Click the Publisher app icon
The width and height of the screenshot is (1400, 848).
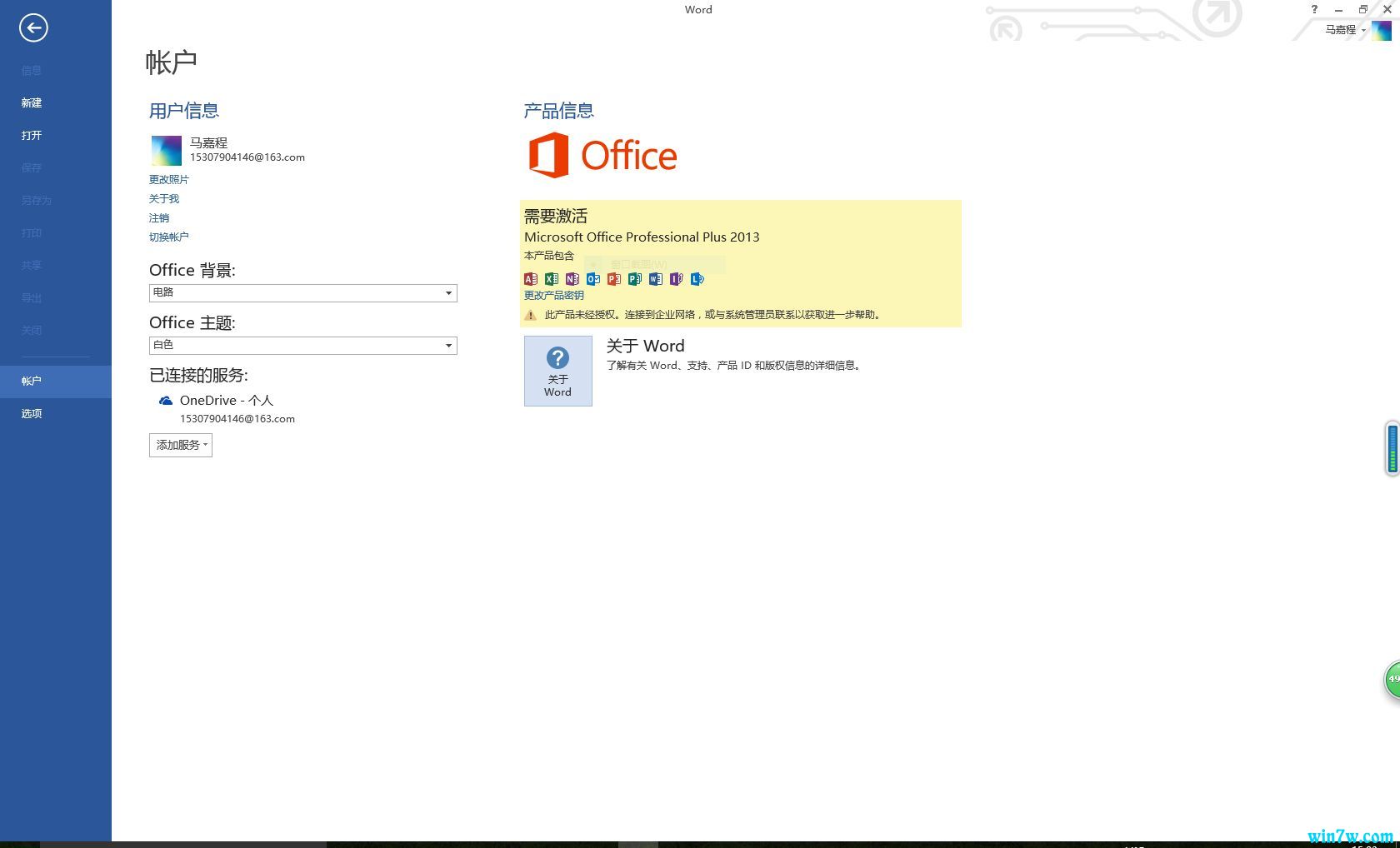tap(635, 279)
